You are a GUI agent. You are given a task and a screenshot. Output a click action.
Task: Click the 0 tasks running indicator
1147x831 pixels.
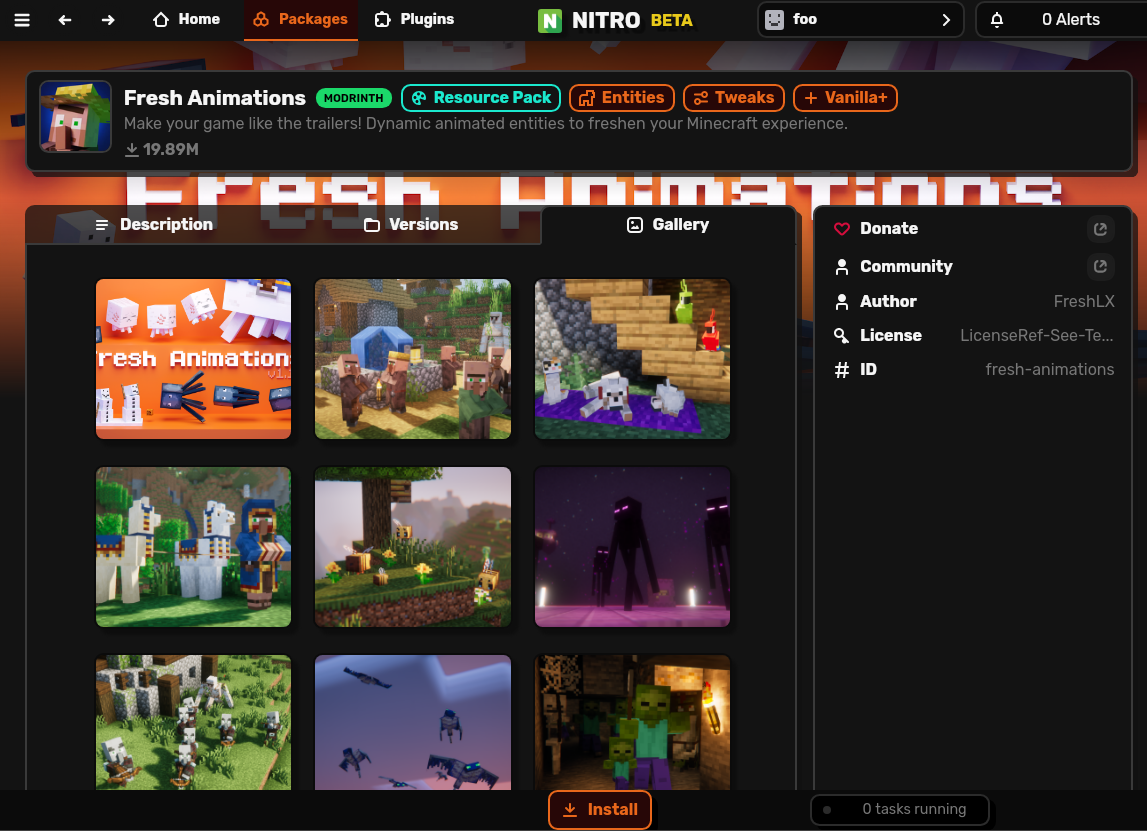900,810
